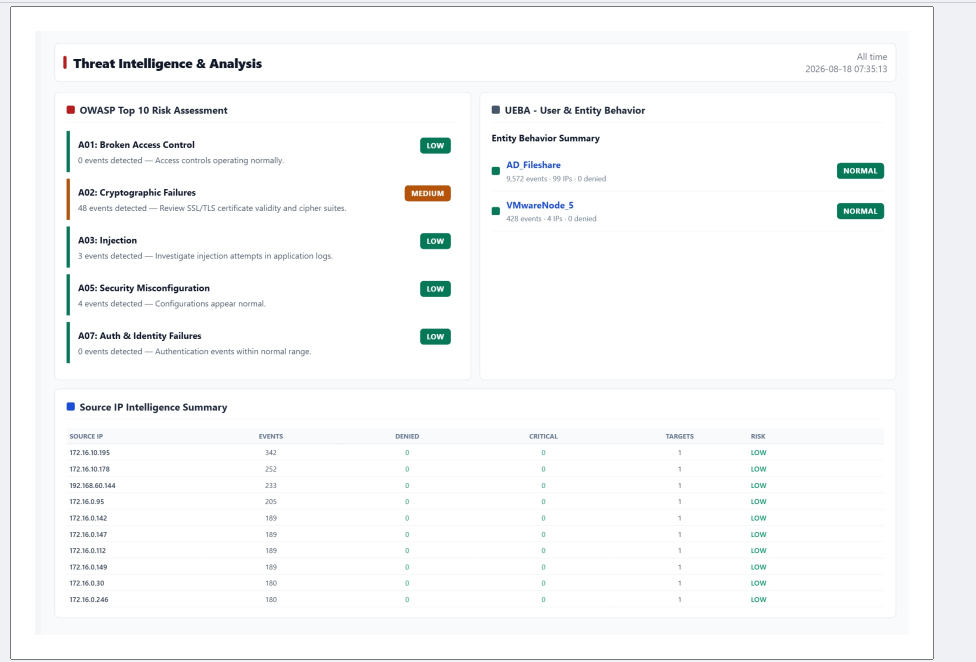The image size is (976, 662).
Task: Click the red square icon beside OWASP Top 10
Action: click(71, 110)
